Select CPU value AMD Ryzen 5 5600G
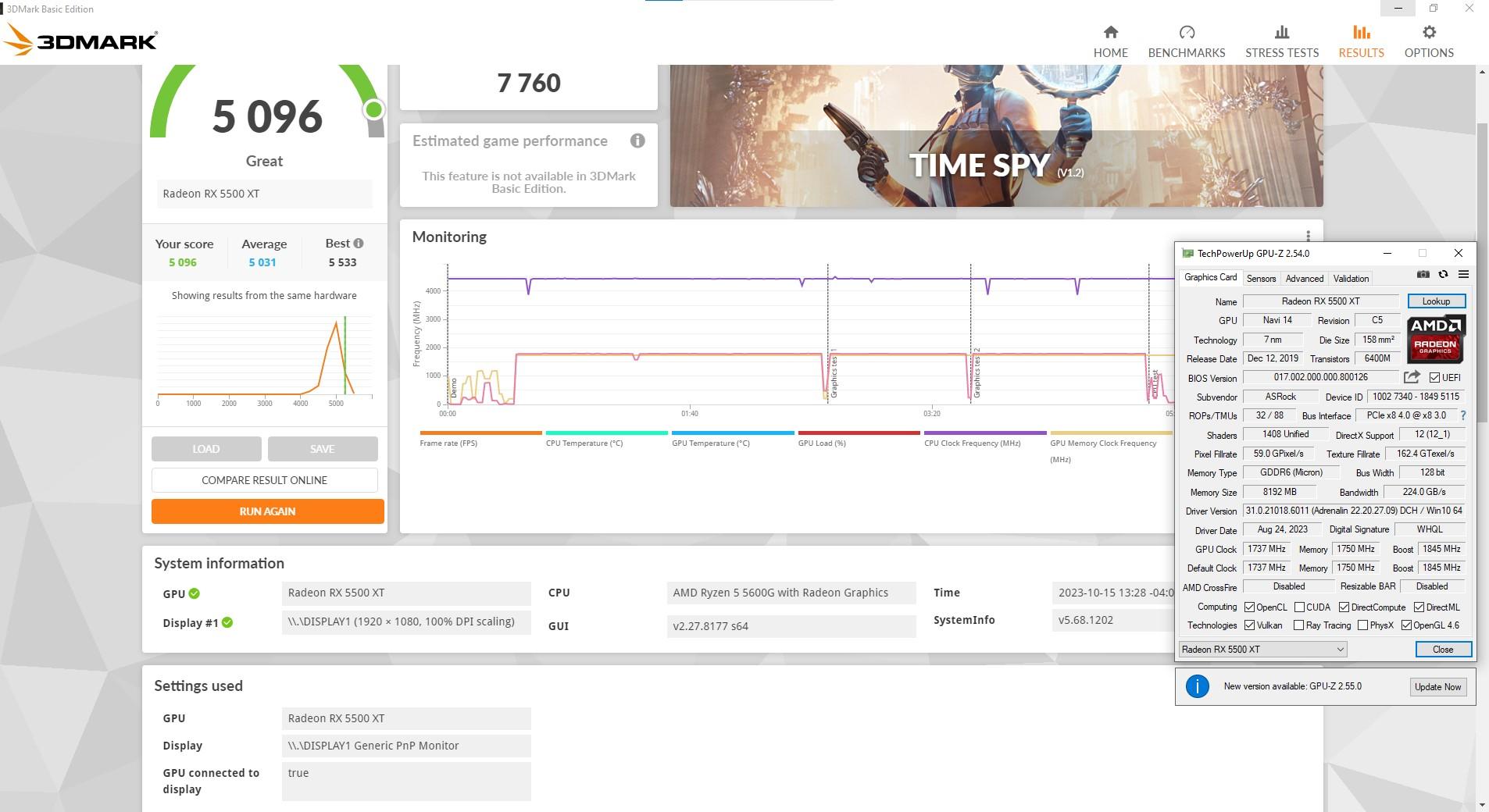Image resolution: width=1489 pixels, height=812 pixels. 791,593
